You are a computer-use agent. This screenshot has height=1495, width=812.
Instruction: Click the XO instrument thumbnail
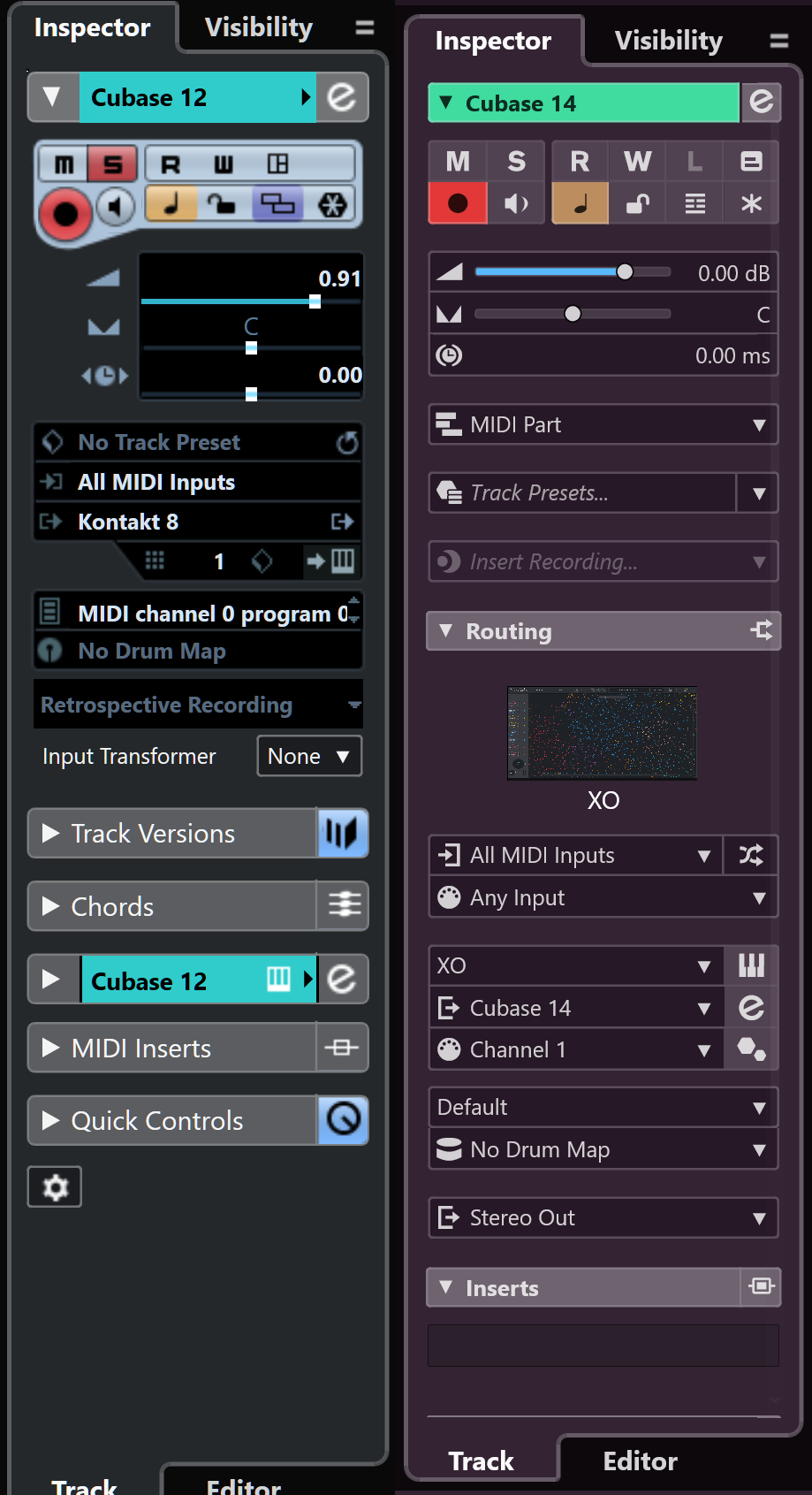coord(603,733)
